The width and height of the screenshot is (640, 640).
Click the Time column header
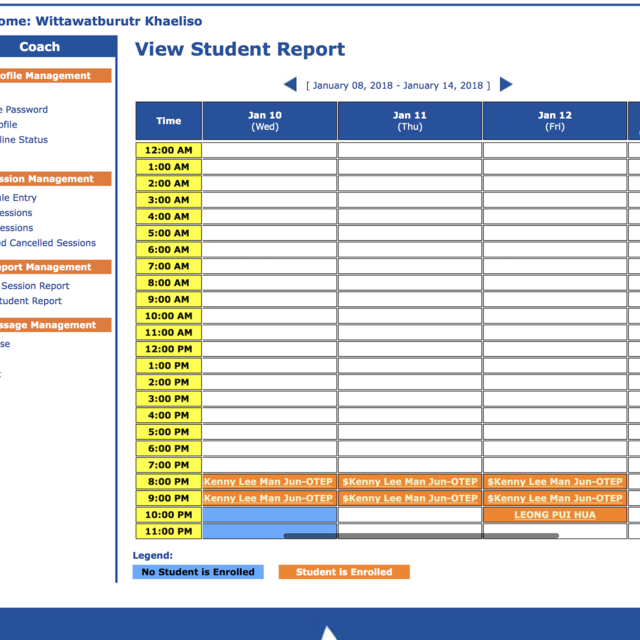pyautogui.click(x=169, y=121)
